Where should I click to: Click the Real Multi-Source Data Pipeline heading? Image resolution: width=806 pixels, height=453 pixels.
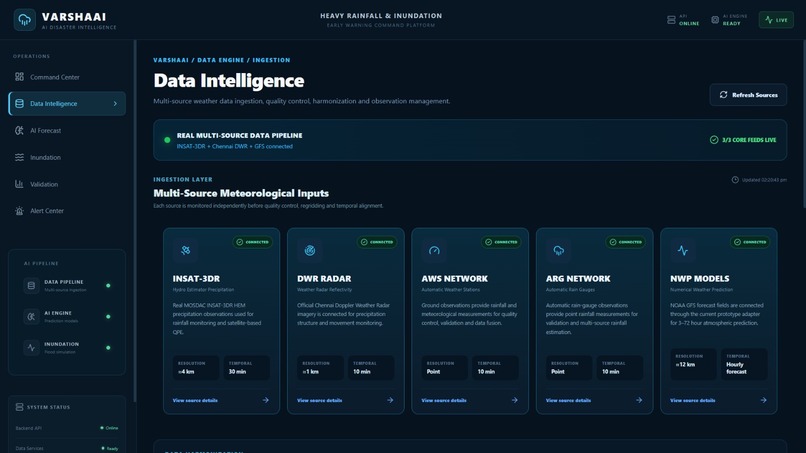point(240,136)
